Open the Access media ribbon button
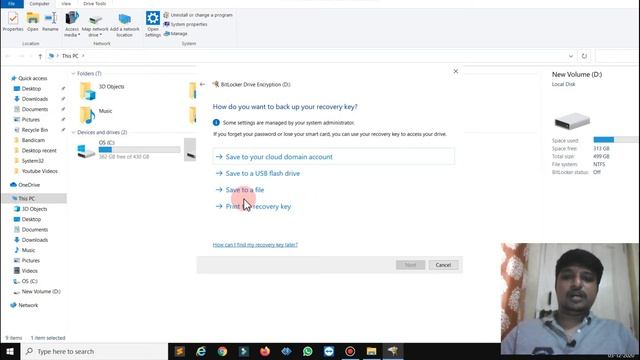 72,24
